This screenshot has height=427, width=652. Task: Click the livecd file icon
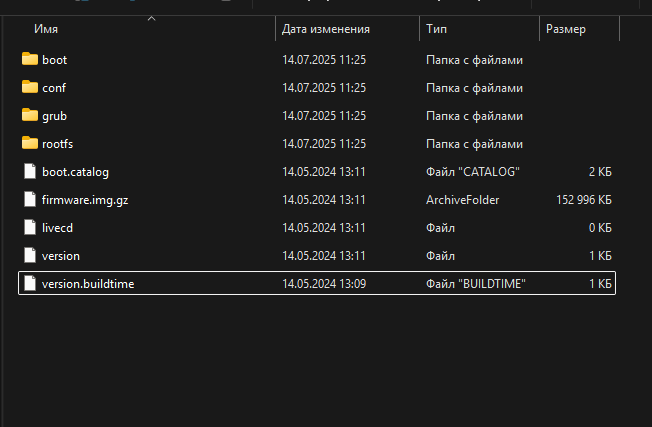[x=30, y=227]
